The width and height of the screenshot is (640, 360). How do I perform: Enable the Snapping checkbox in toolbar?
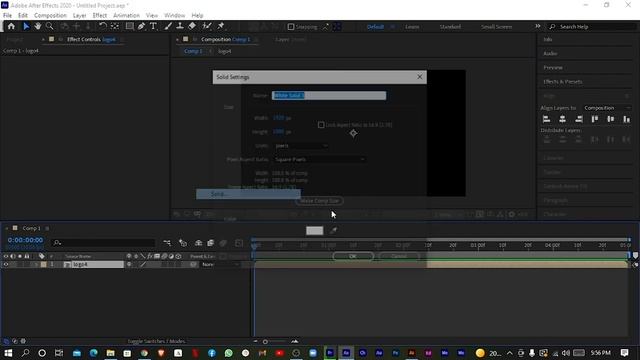pyautogui.click(x=291, y=27)
